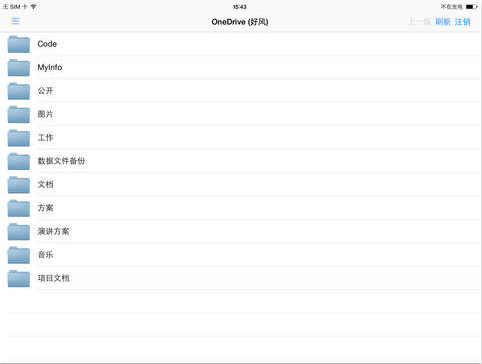
Task: Select the 数据文件备份 row label
Action: pos(61,161)
